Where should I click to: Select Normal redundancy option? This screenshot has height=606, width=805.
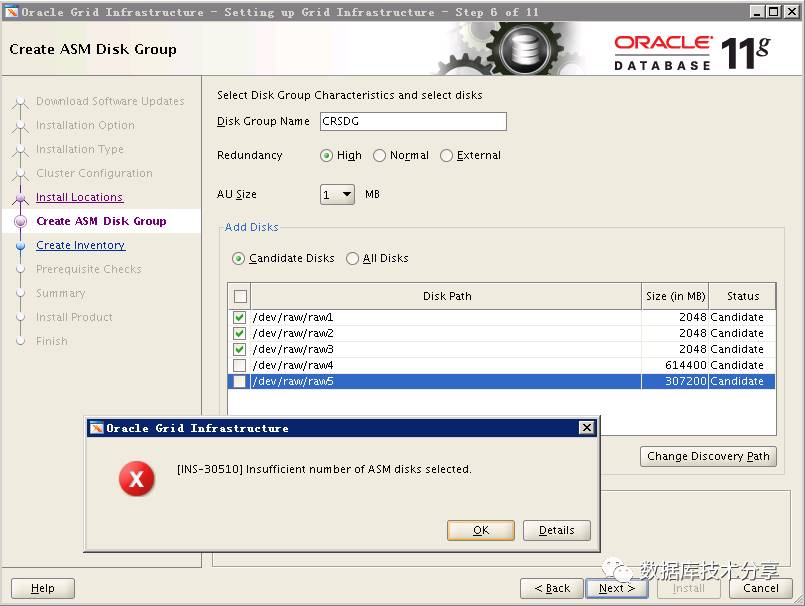tap(380, 156)
